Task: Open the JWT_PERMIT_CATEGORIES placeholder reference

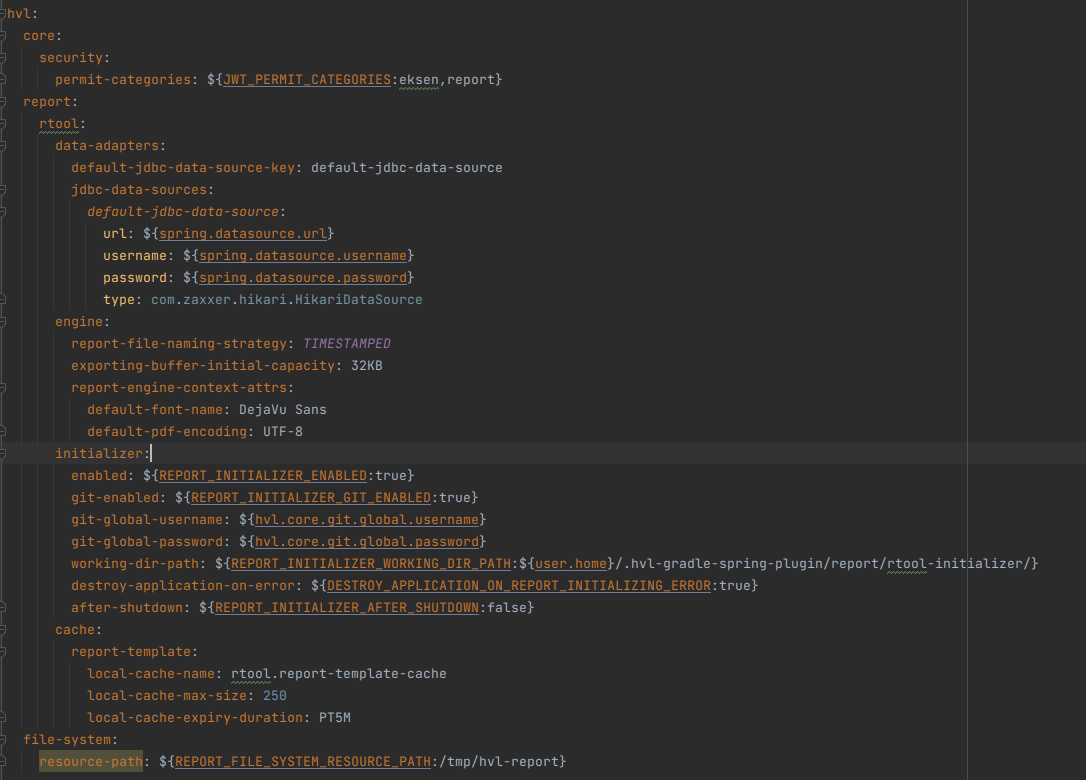Action: [307, 80]
